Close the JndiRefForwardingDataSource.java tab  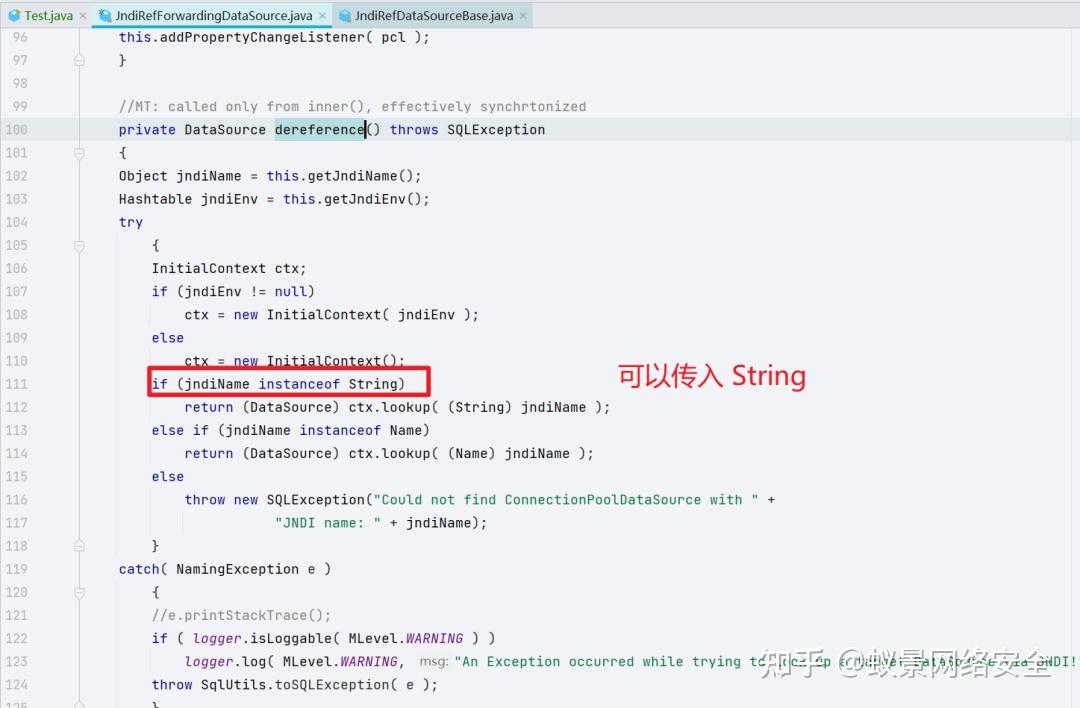tap(323, 15)
